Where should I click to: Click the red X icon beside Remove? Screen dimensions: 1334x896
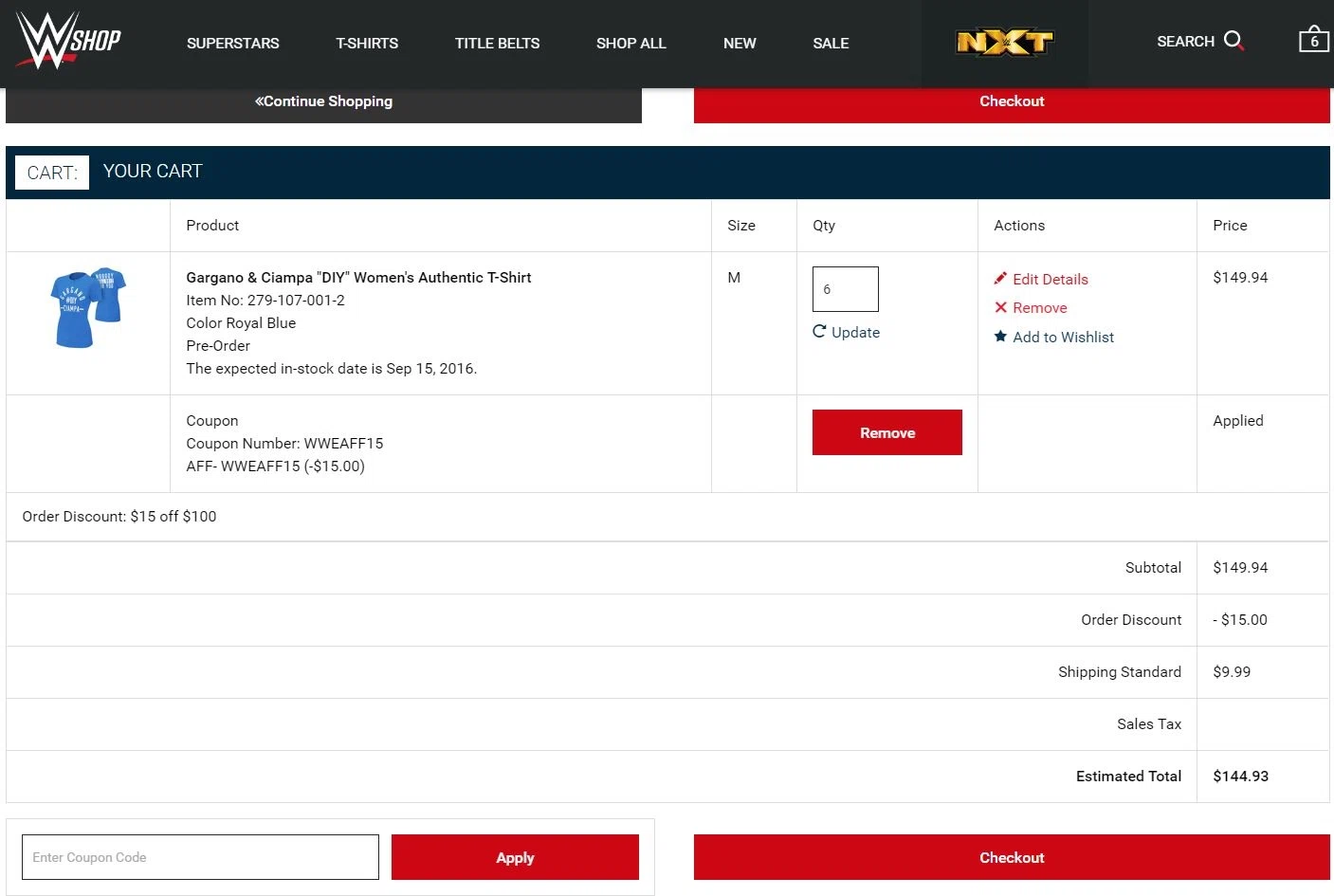pyautogui.click(x=1000, y=307)
